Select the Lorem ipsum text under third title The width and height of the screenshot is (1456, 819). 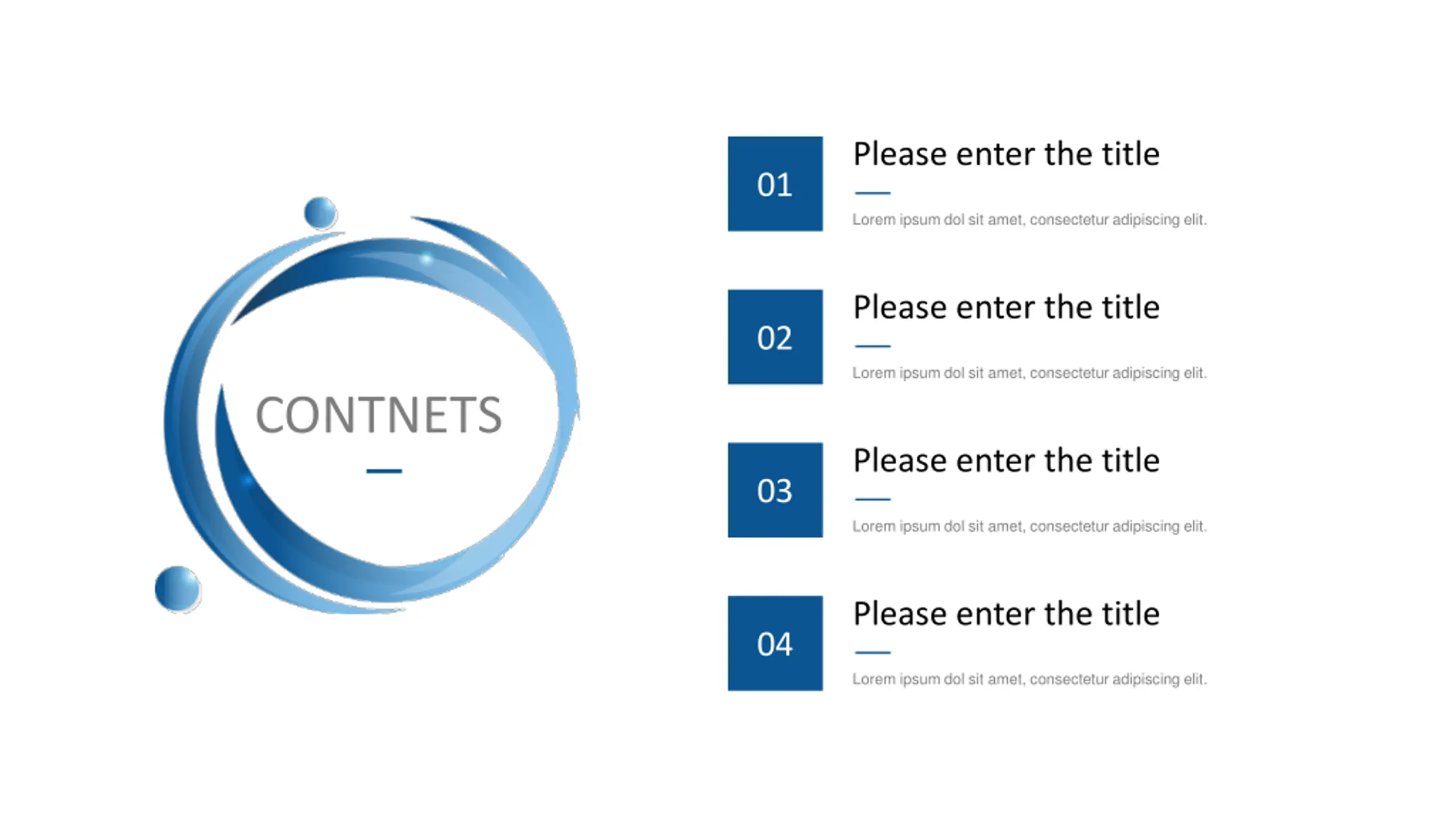(1029, 526)
